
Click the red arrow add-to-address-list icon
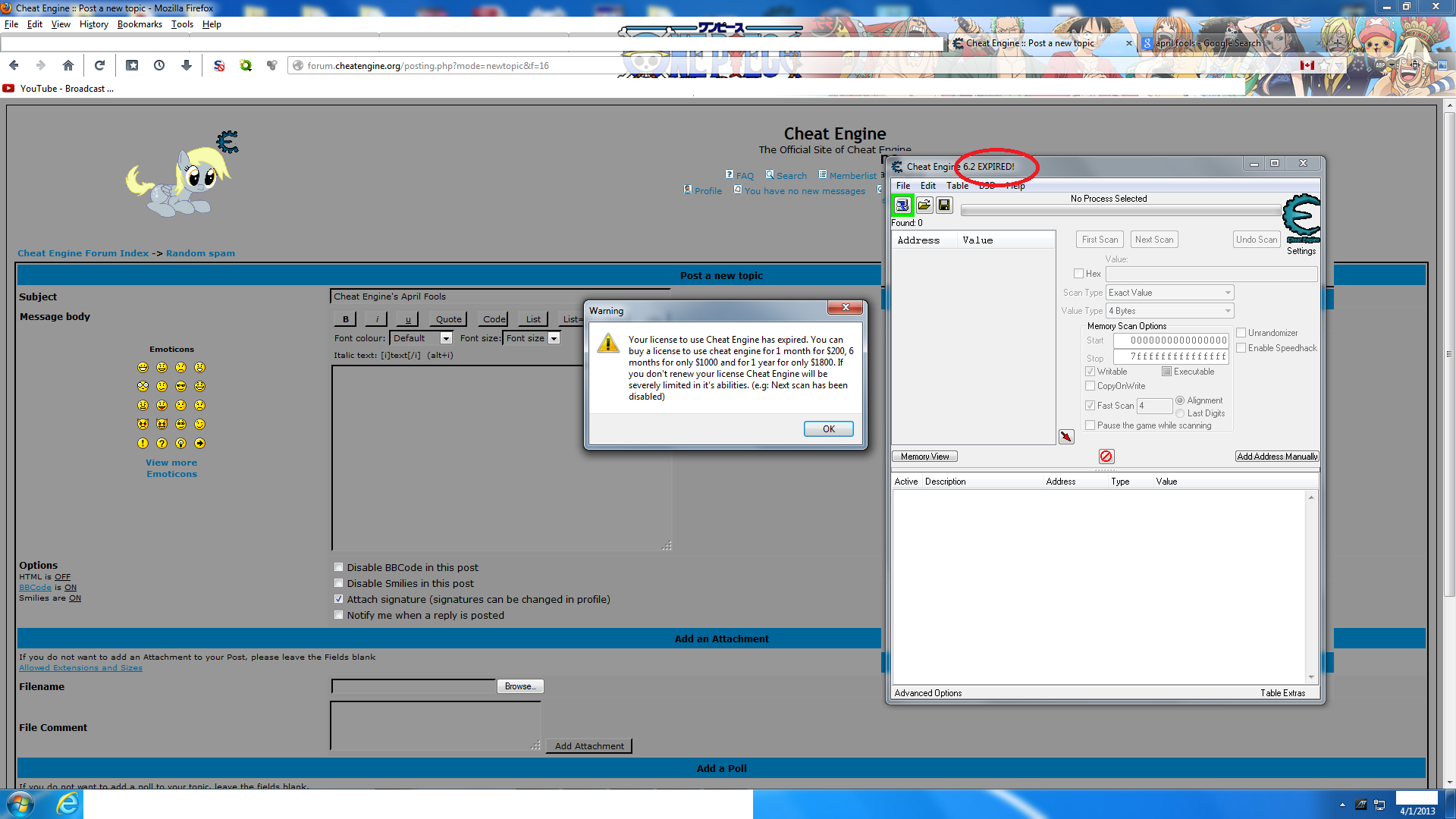[1066, 437]
